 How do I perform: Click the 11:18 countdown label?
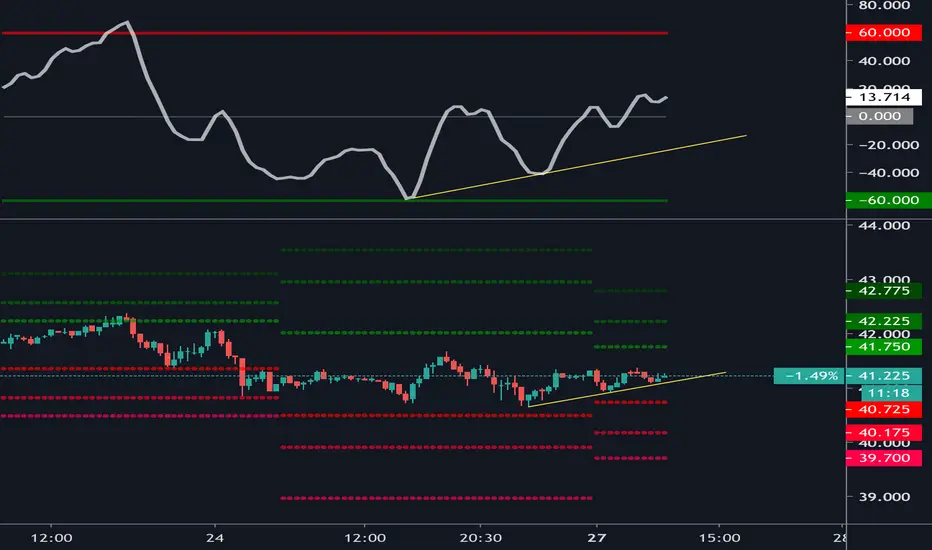point(891,393)
